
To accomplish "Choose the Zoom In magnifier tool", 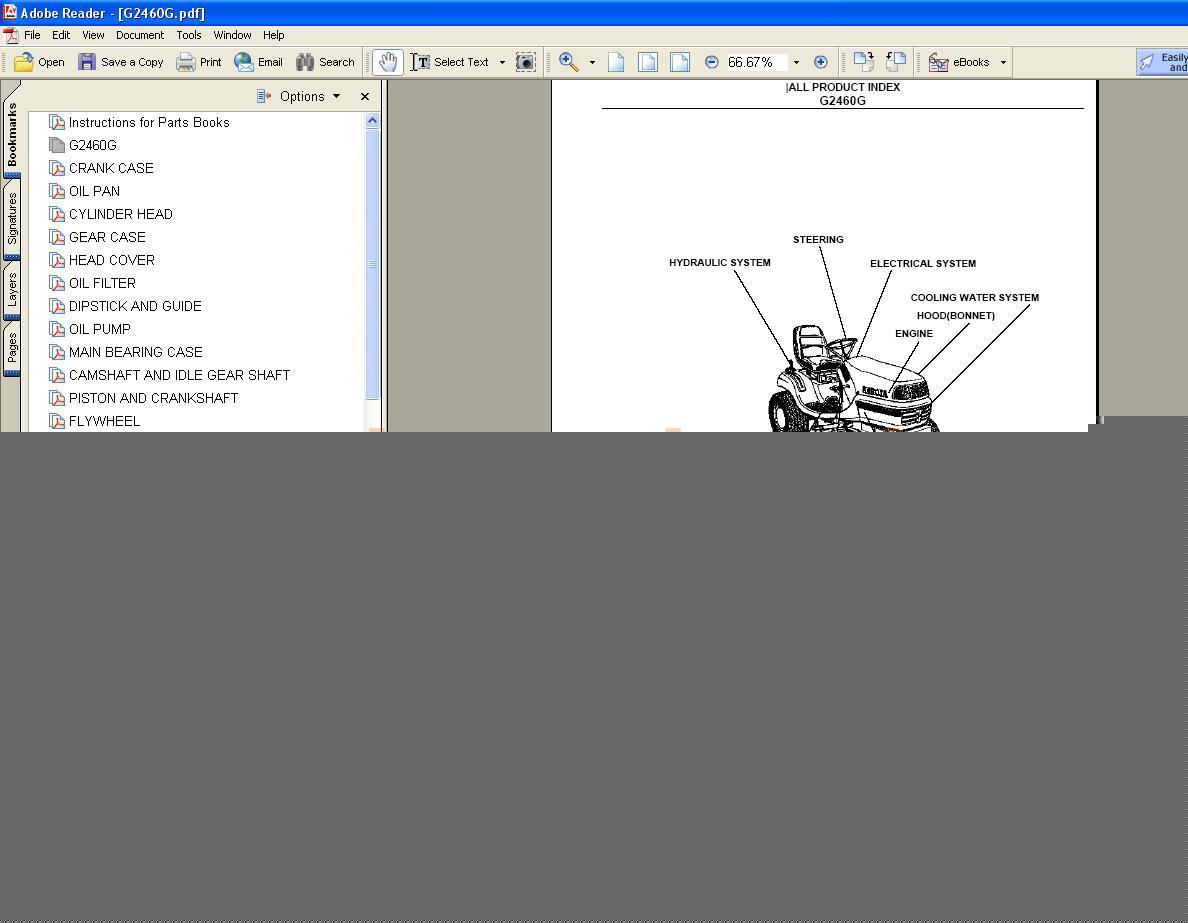I will pyautogui.click(x=568, y=62).
